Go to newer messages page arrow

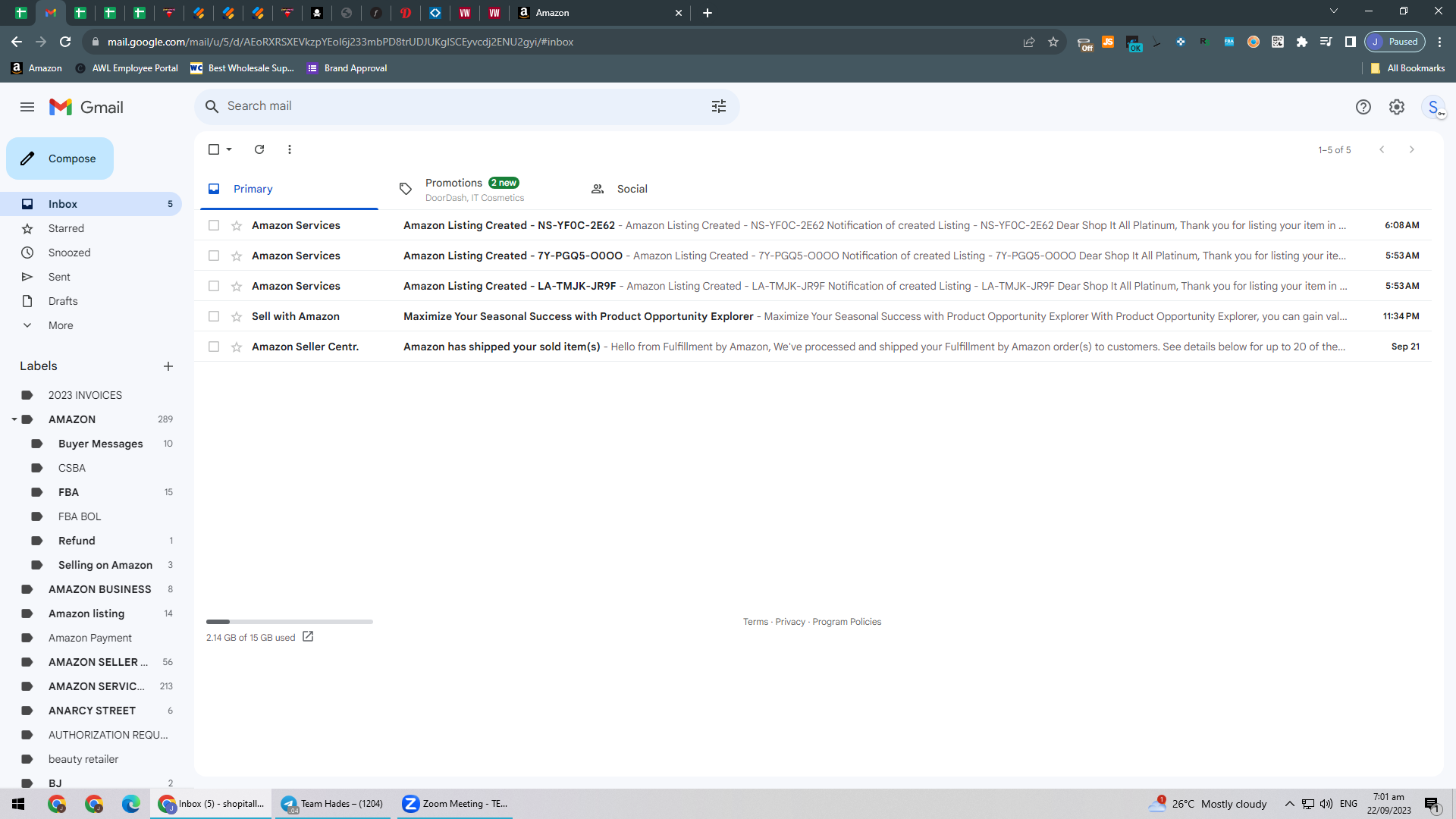(1382, 149)
